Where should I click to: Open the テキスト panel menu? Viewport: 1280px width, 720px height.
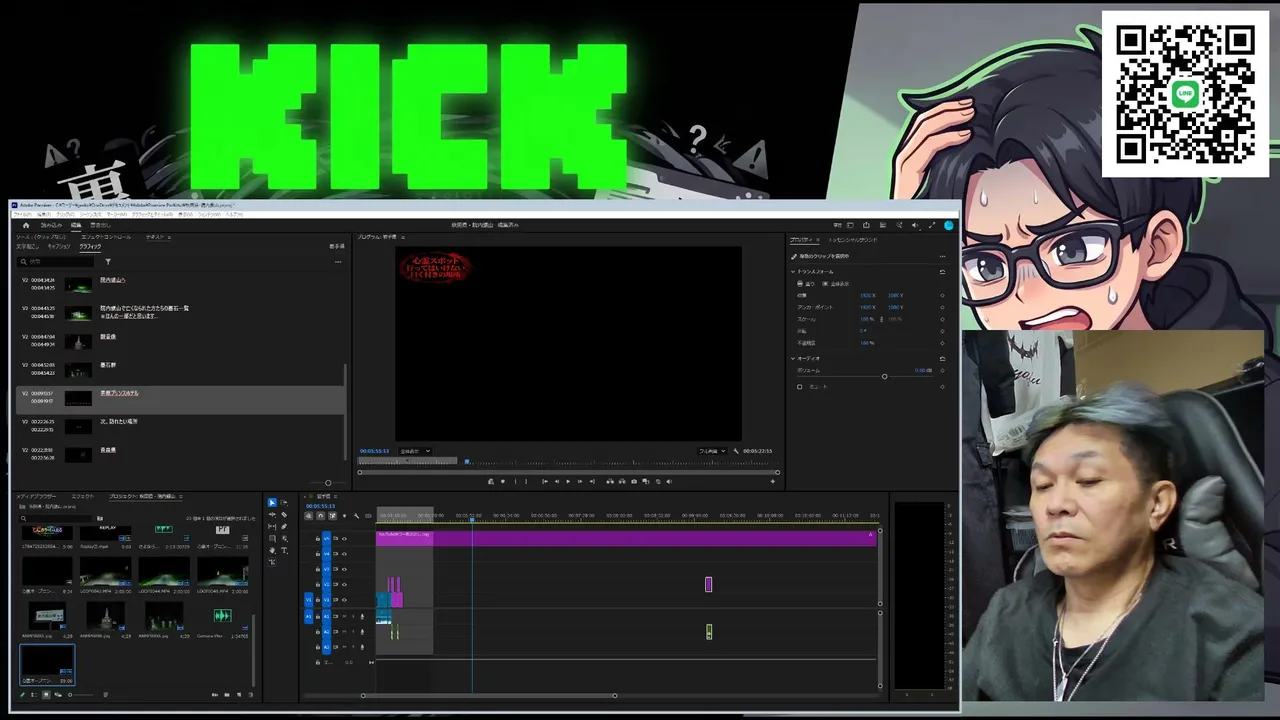(x=169, y=237)
